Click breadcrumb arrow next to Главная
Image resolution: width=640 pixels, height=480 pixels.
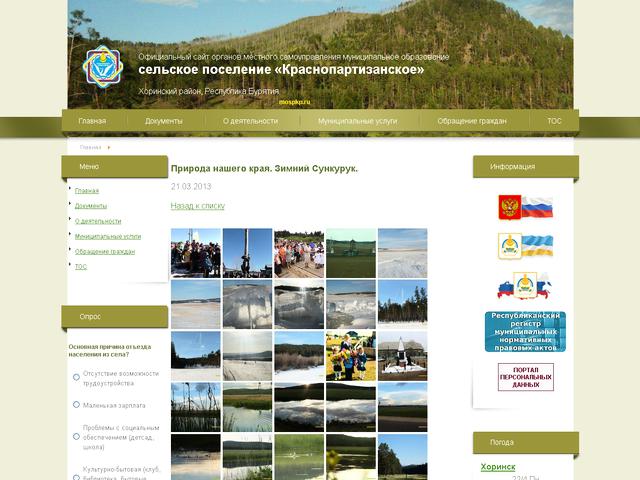point(108,147)
